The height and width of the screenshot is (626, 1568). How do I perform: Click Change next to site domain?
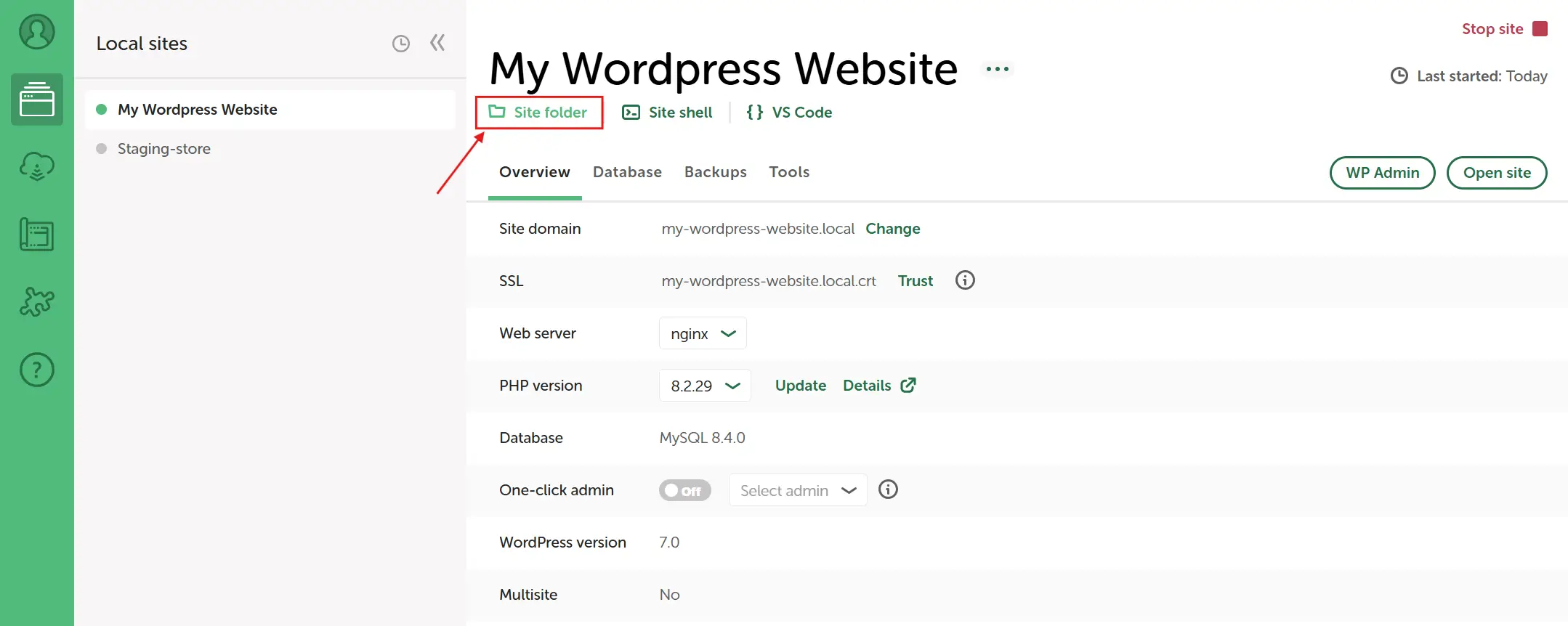(x=893, y=229)
